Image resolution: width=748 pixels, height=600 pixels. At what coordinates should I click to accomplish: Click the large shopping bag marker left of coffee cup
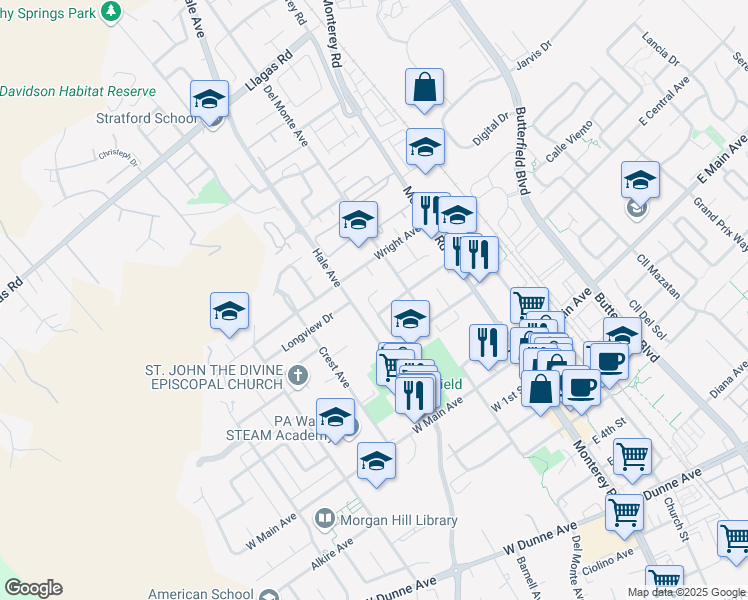pyautogui.click(x=540, y=391)
